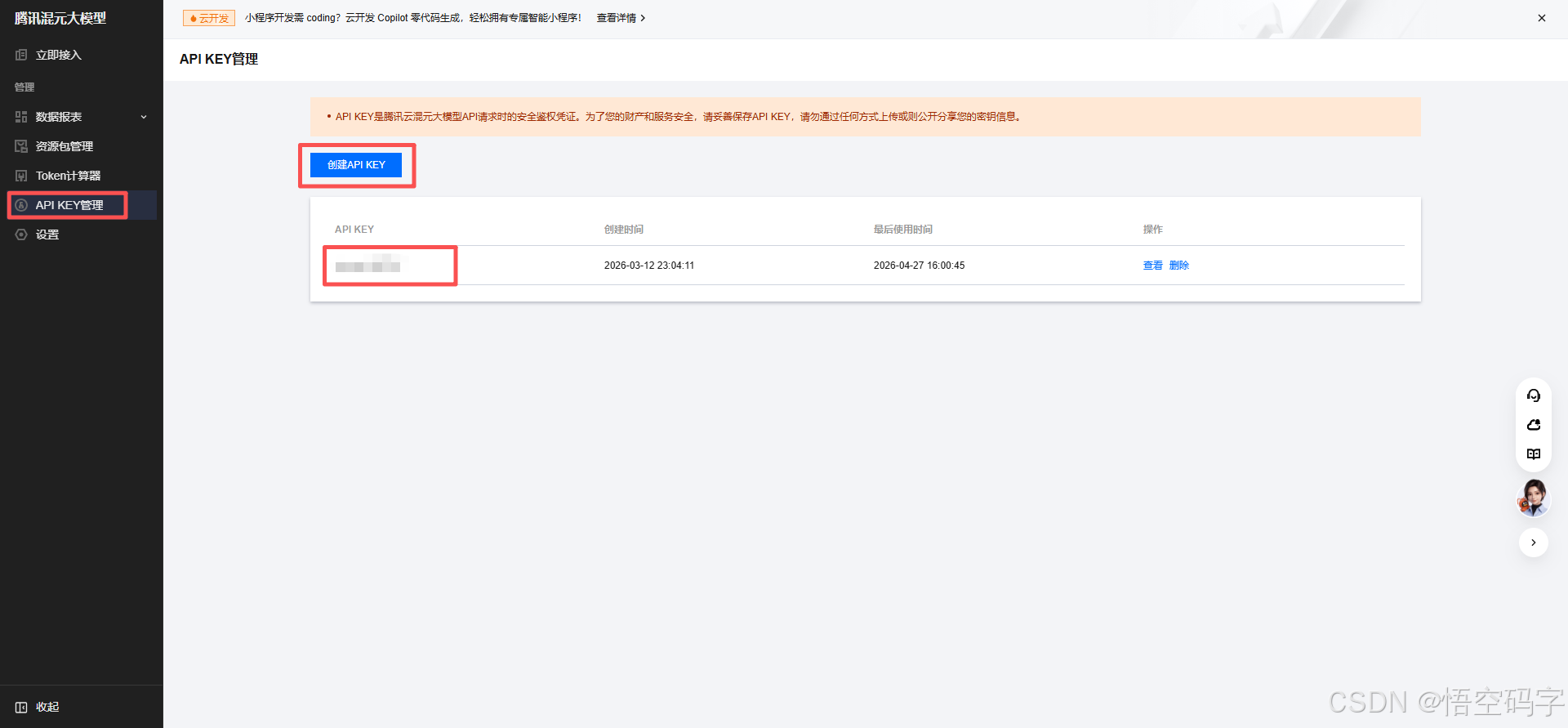Click the 资源包管理 icon
Viewport: 1568px width, 728px height.
tap(21, 146)
